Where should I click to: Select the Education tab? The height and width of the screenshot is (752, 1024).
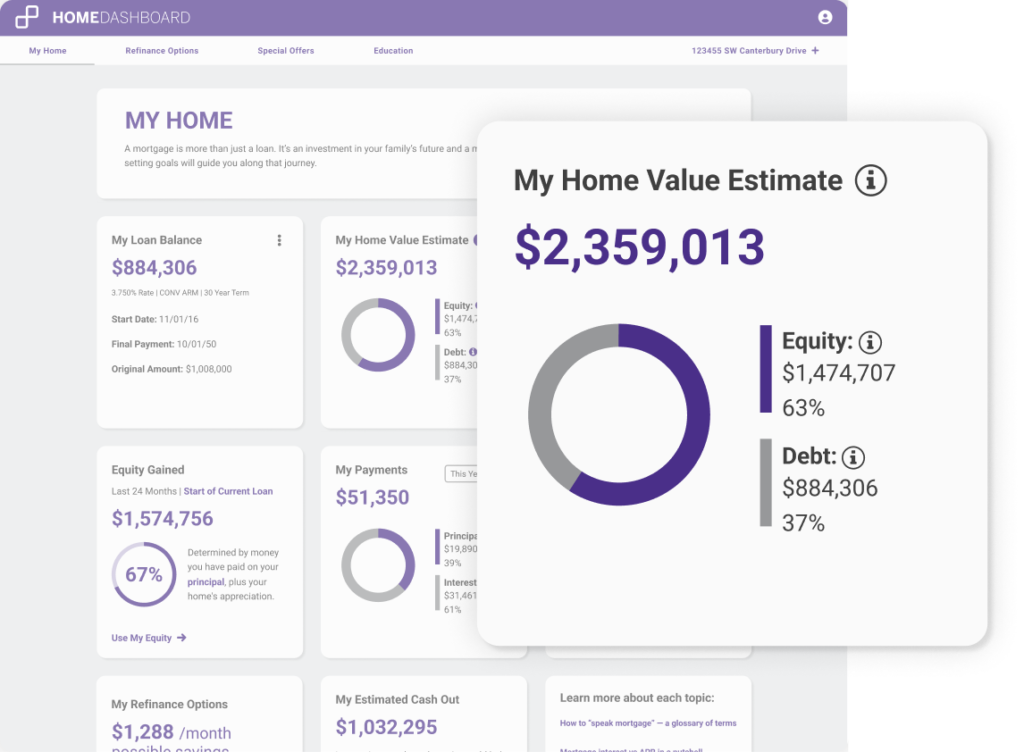pyautogui.click(x=393, y=50)
